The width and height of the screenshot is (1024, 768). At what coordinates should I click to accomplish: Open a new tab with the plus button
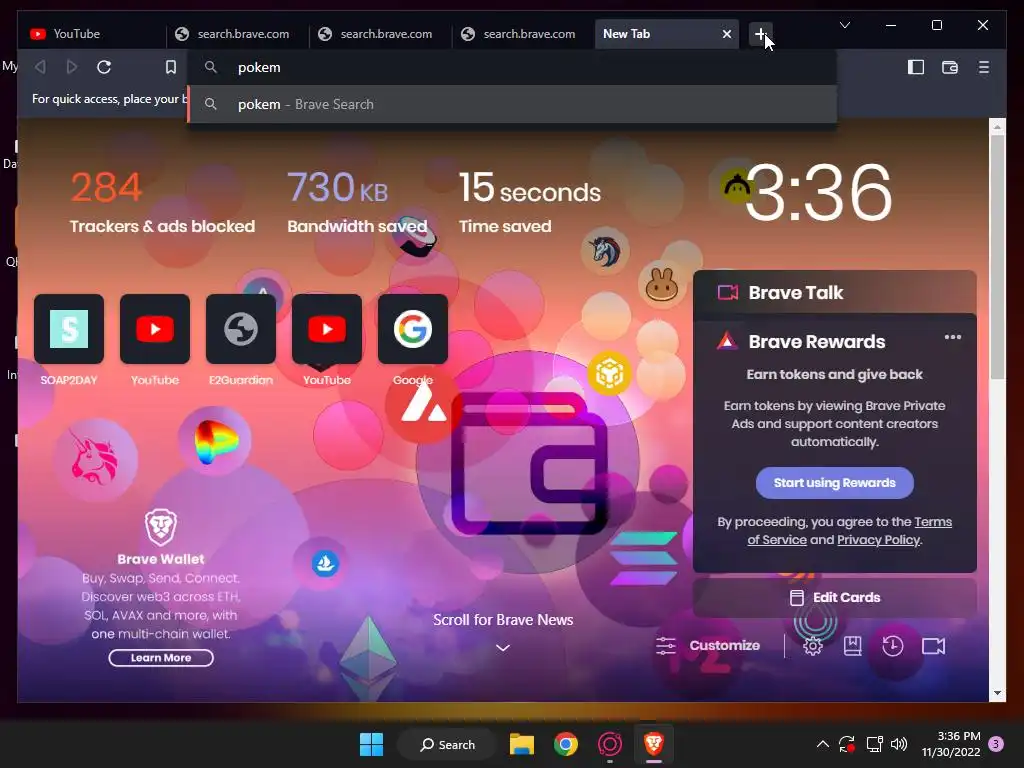tap(760, 34)
